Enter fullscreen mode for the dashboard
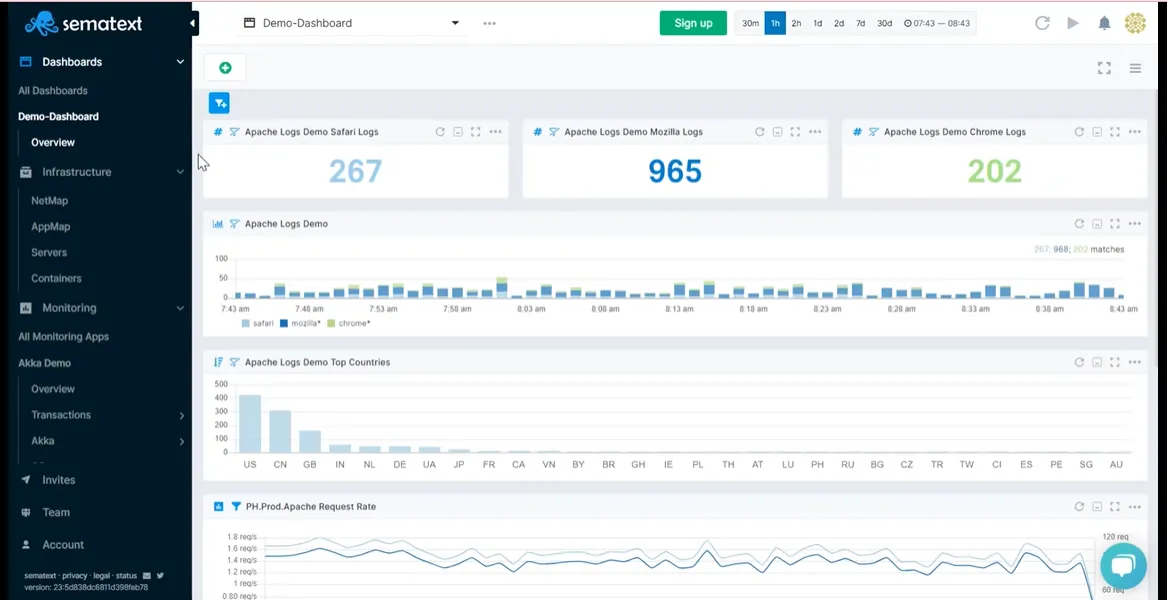Image resolution: width=1167 pixels, height=600 pixels. coord(1104,68)
